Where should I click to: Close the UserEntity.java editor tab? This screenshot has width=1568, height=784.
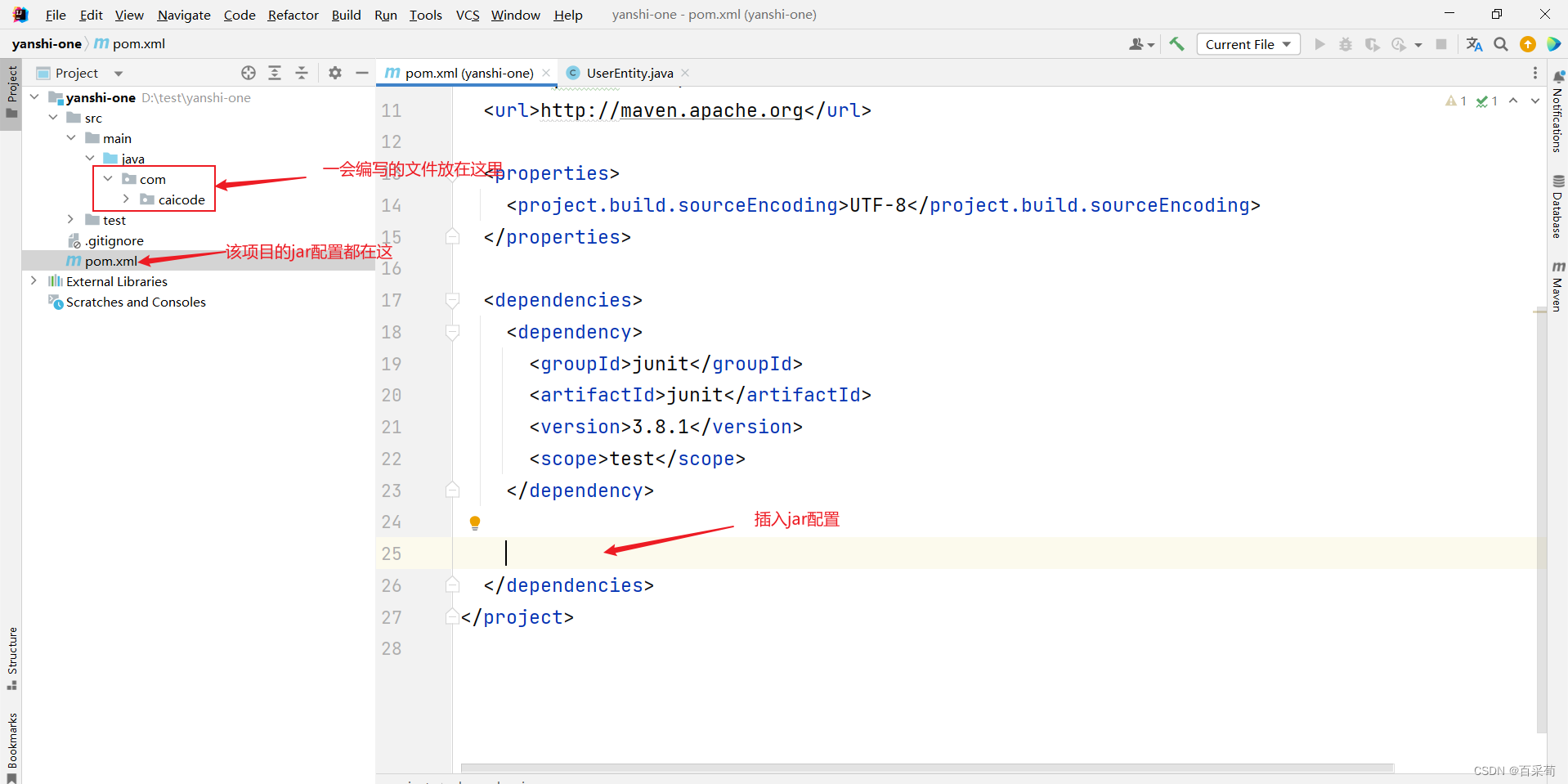685,73
